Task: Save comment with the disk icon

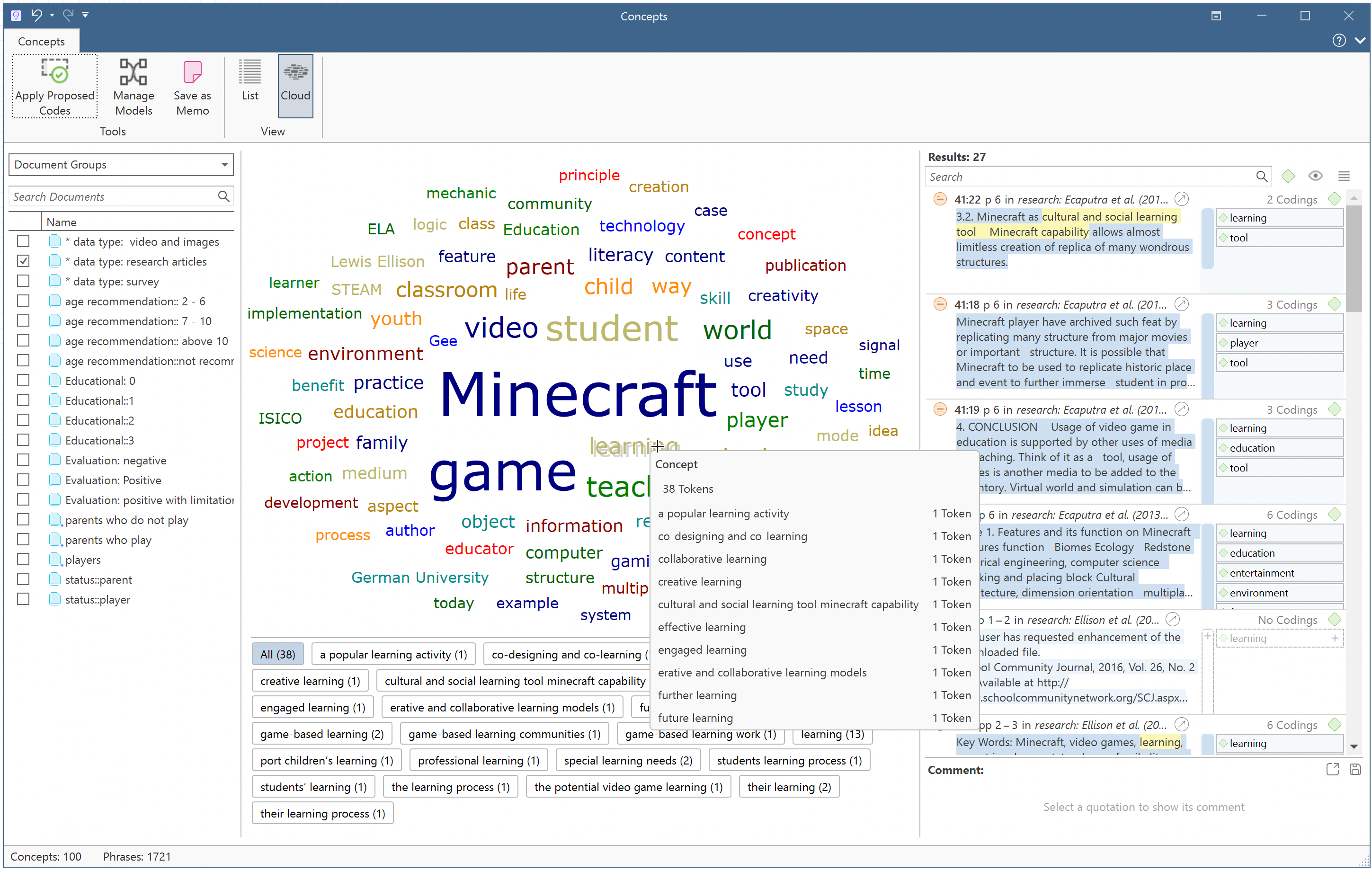Action: click(1355, 770)
